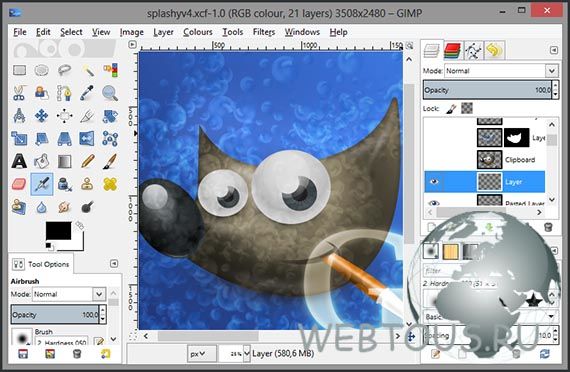Viewport: 570px width, 372px height.
Task: Select the Paths tool
Action: point(64,93)
